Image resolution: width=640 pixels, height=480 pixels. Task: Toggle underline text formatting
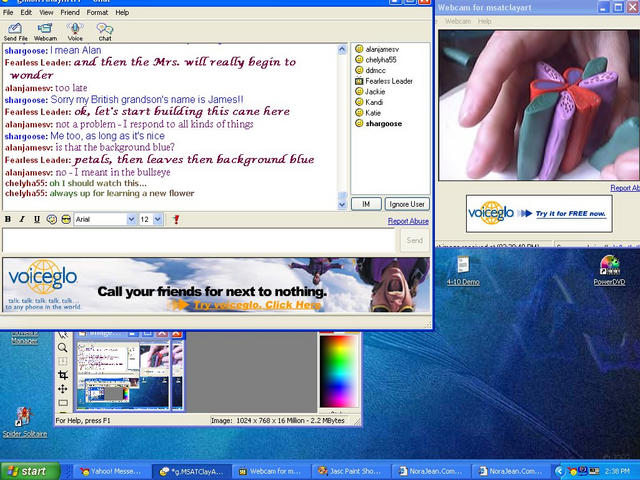[37, 220]
